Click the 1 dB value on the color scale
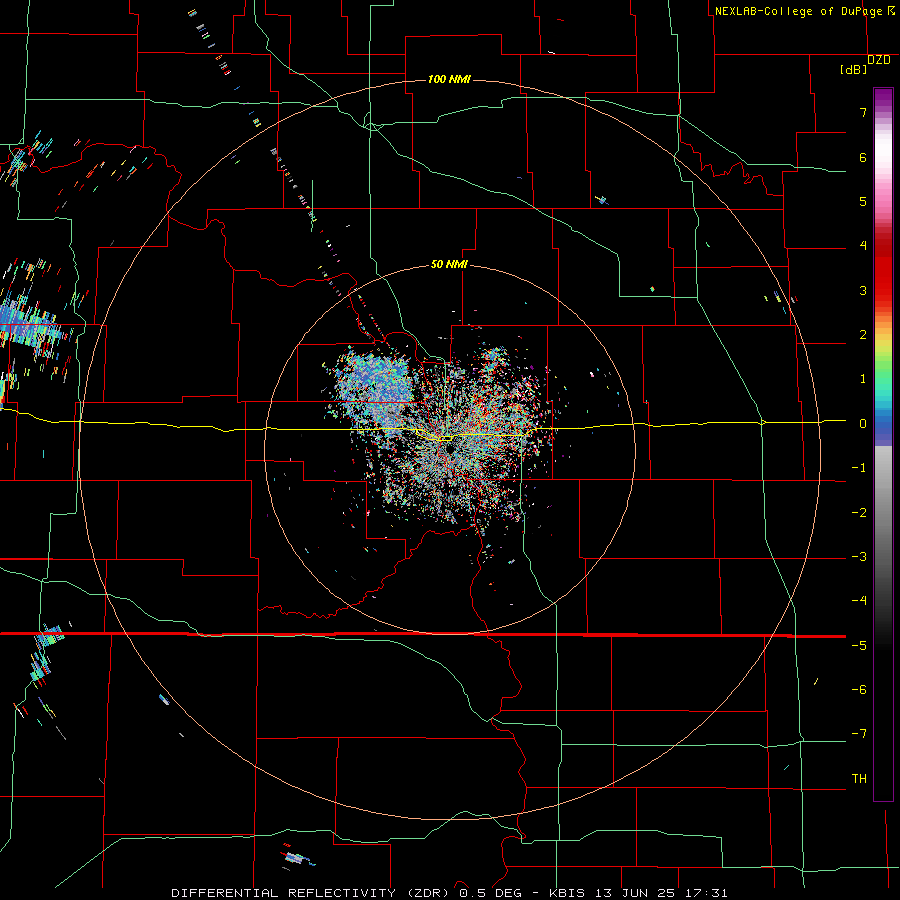 [x=863, y=379]
